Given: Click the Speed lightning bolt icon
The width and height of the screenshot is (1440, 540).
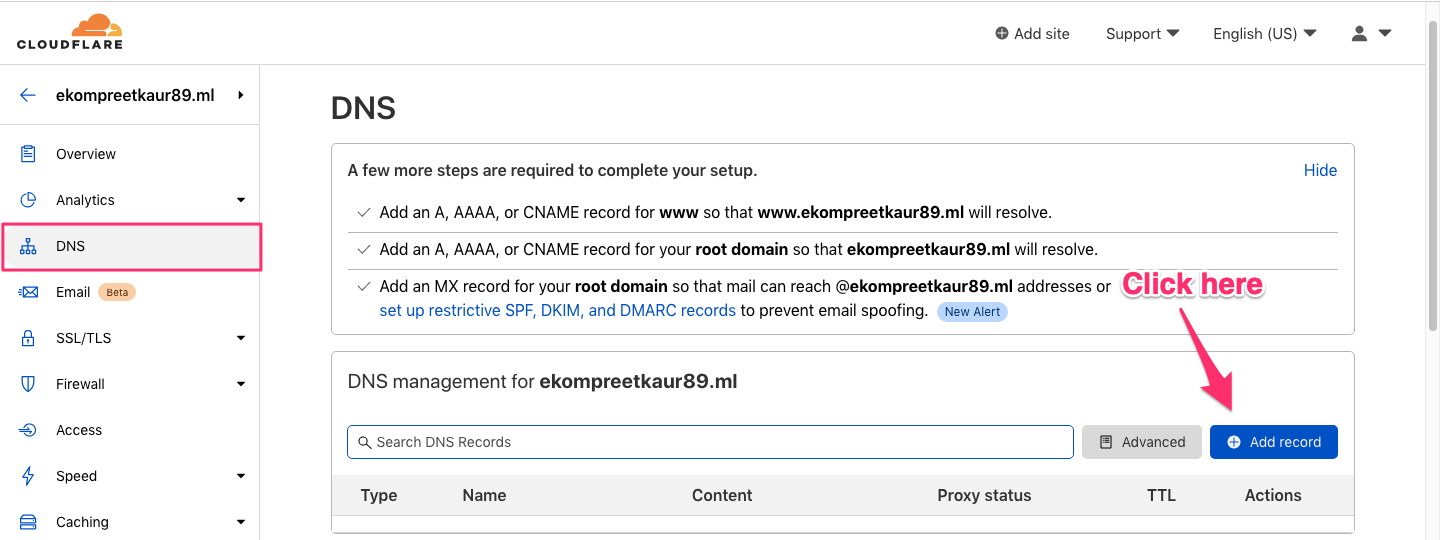Looking at the screenshot, I should point(28,476).
